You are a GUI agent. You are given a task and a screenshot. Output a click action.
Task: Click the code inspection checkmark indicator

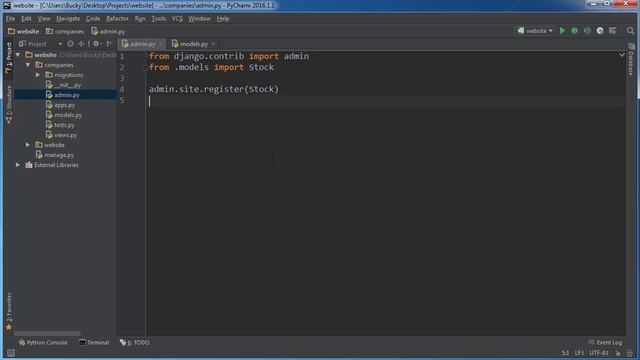pyautogui.click(x=622, y=55)
